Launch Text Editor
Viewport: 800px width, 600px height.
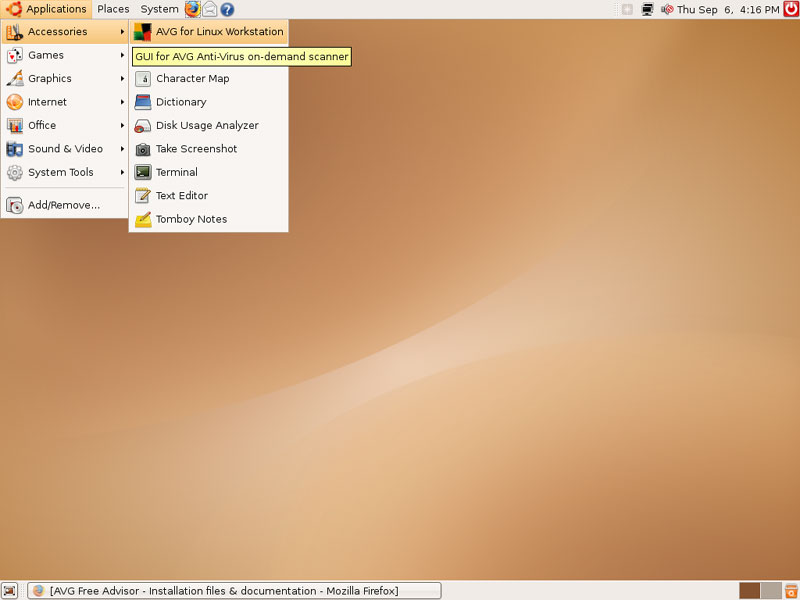click(x=209, y=196)
